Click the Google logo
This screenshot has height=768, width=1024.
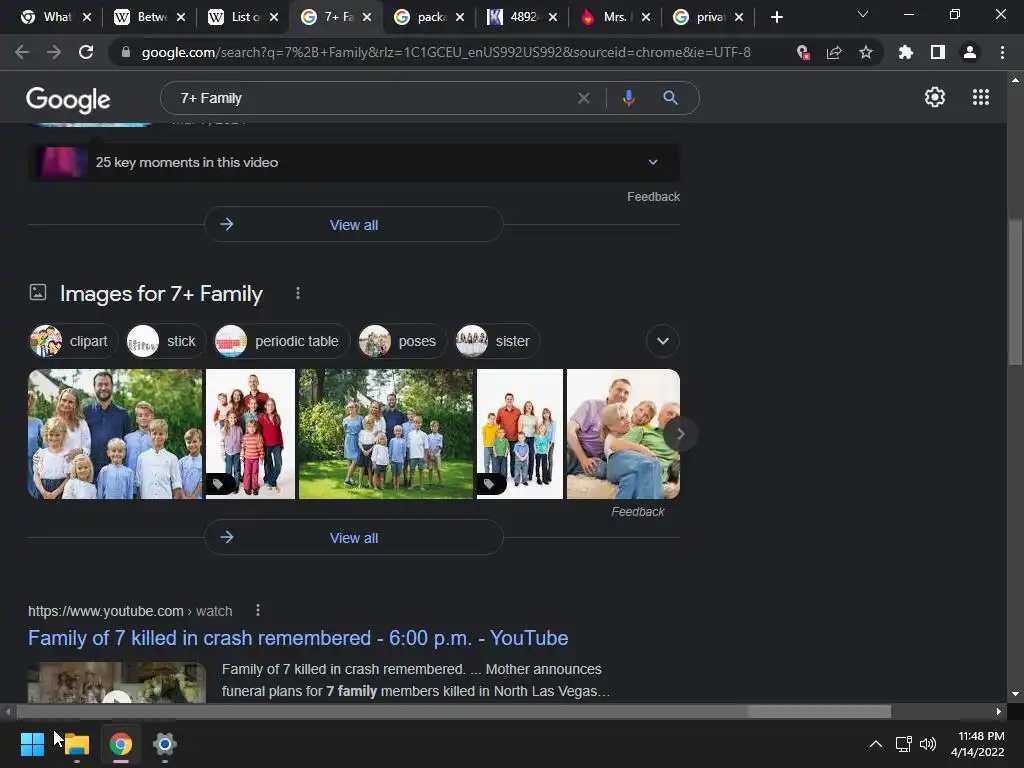[x=68, y=99]
